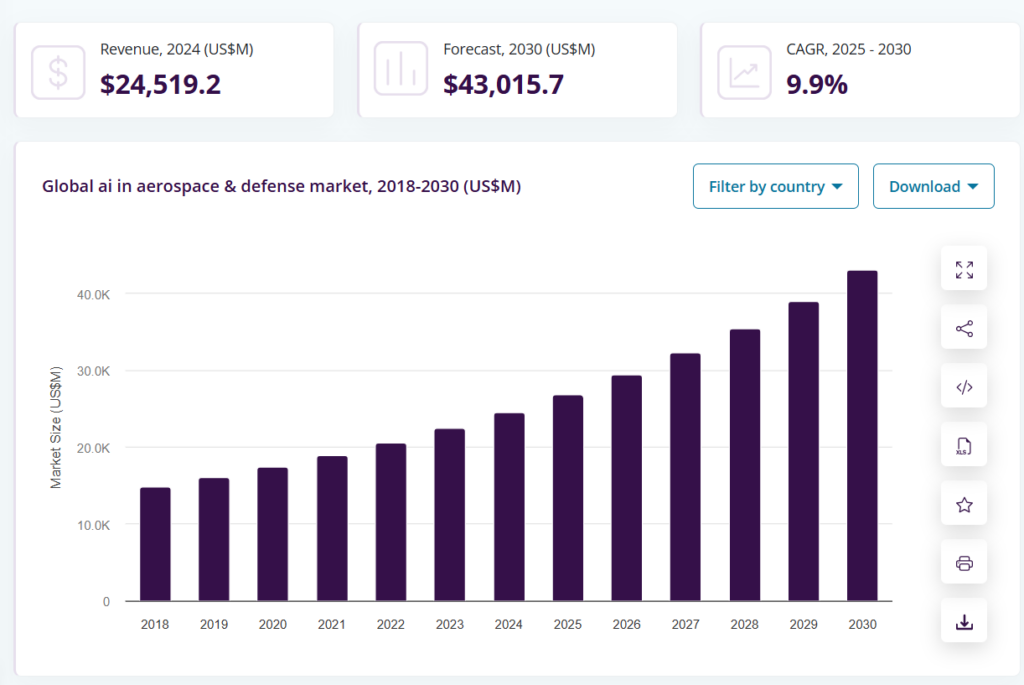Expand the Download dropdown menu
This screenshot has height=685, width=1024.
tap(933, 186)
